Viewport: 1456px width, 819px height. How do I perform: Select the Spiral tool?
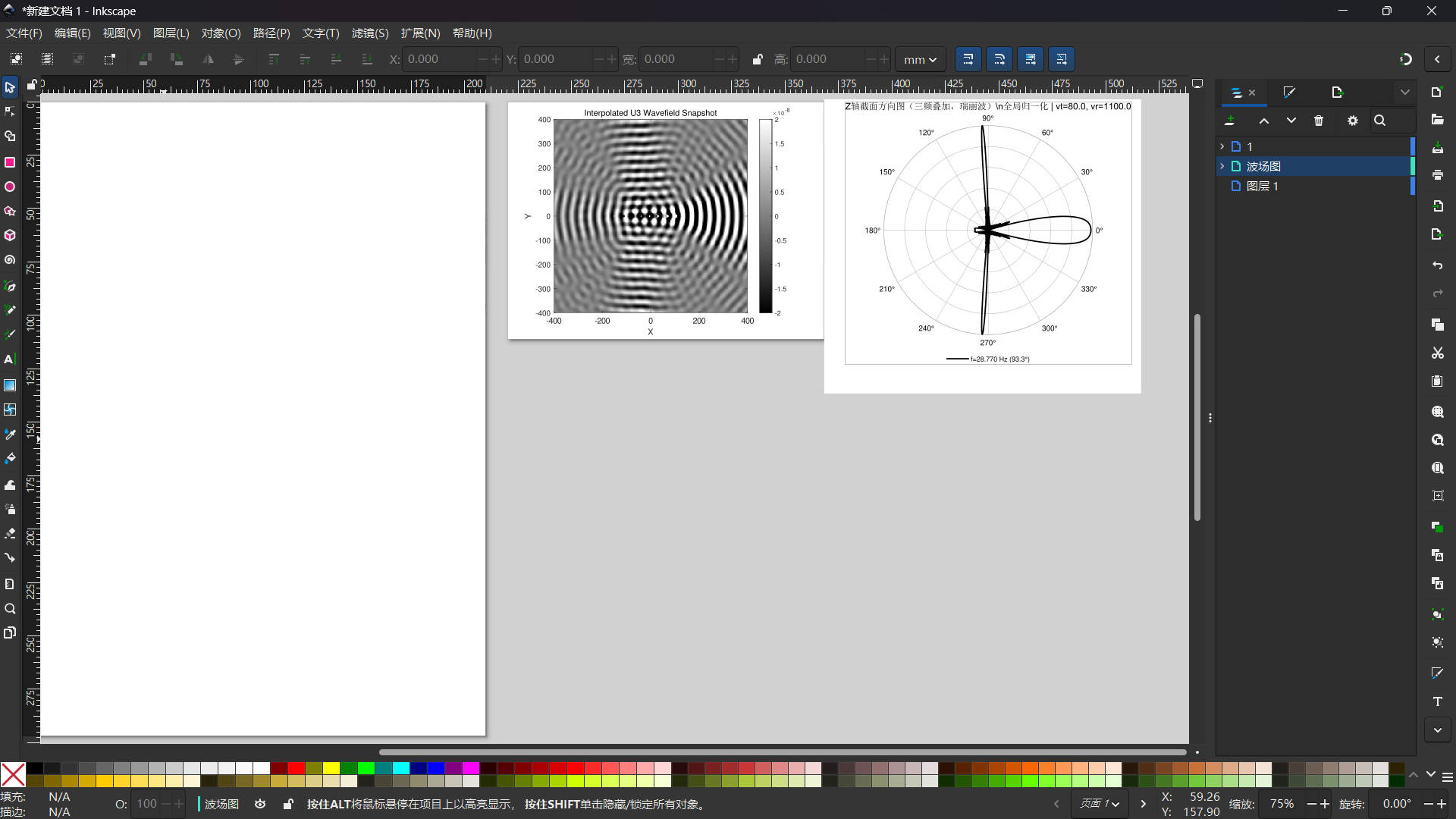[10, 260]
